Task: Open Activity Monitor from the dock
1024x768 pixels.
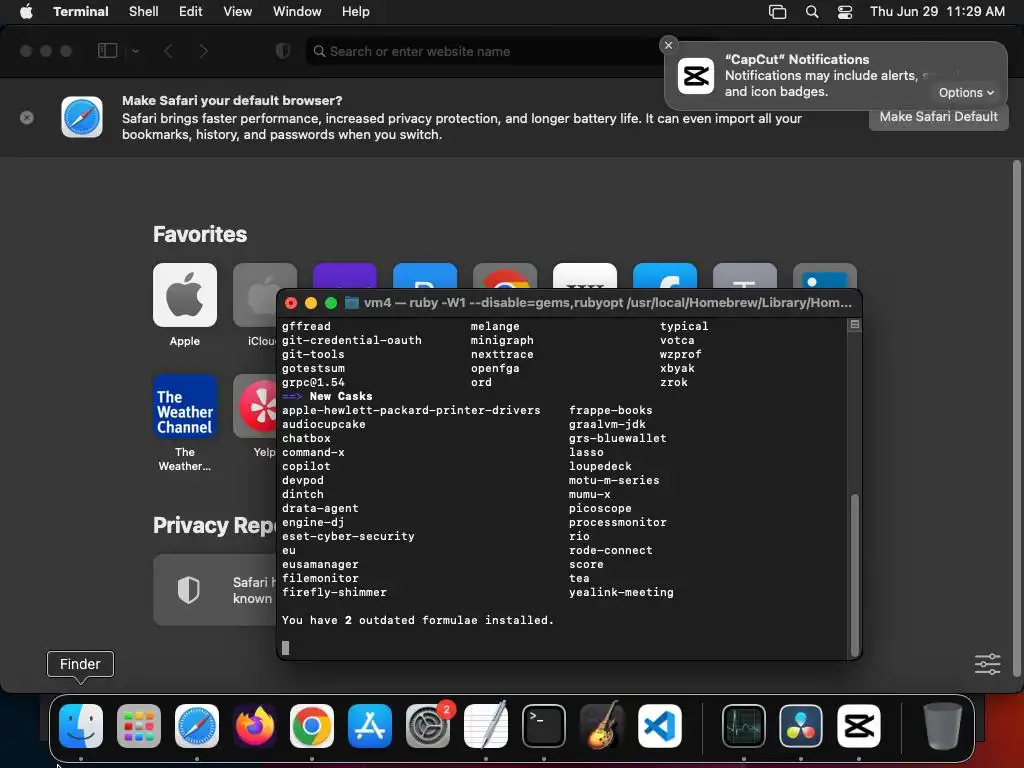Action: [744, 726]
